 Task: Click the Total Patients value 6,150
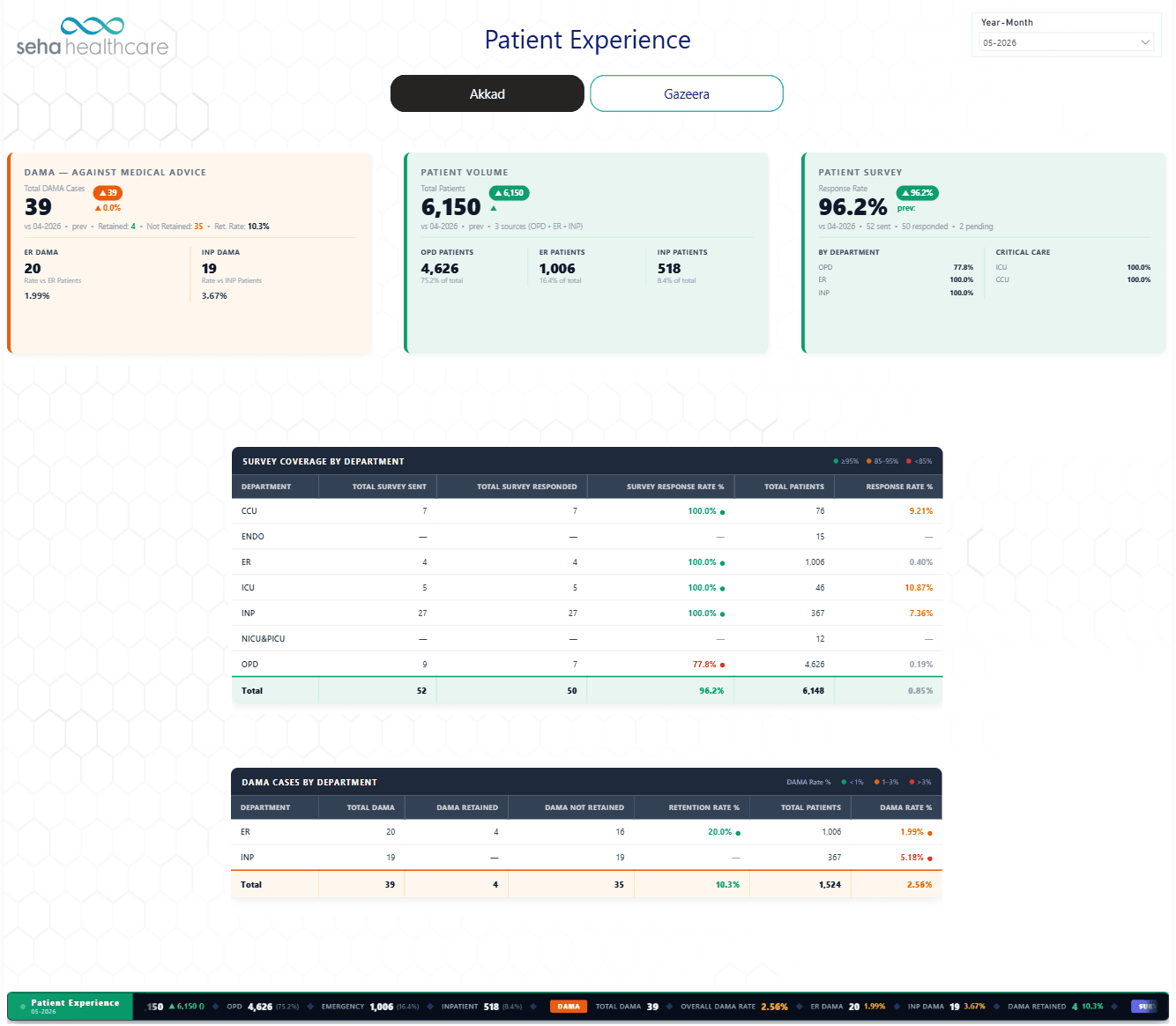[450, 207]
